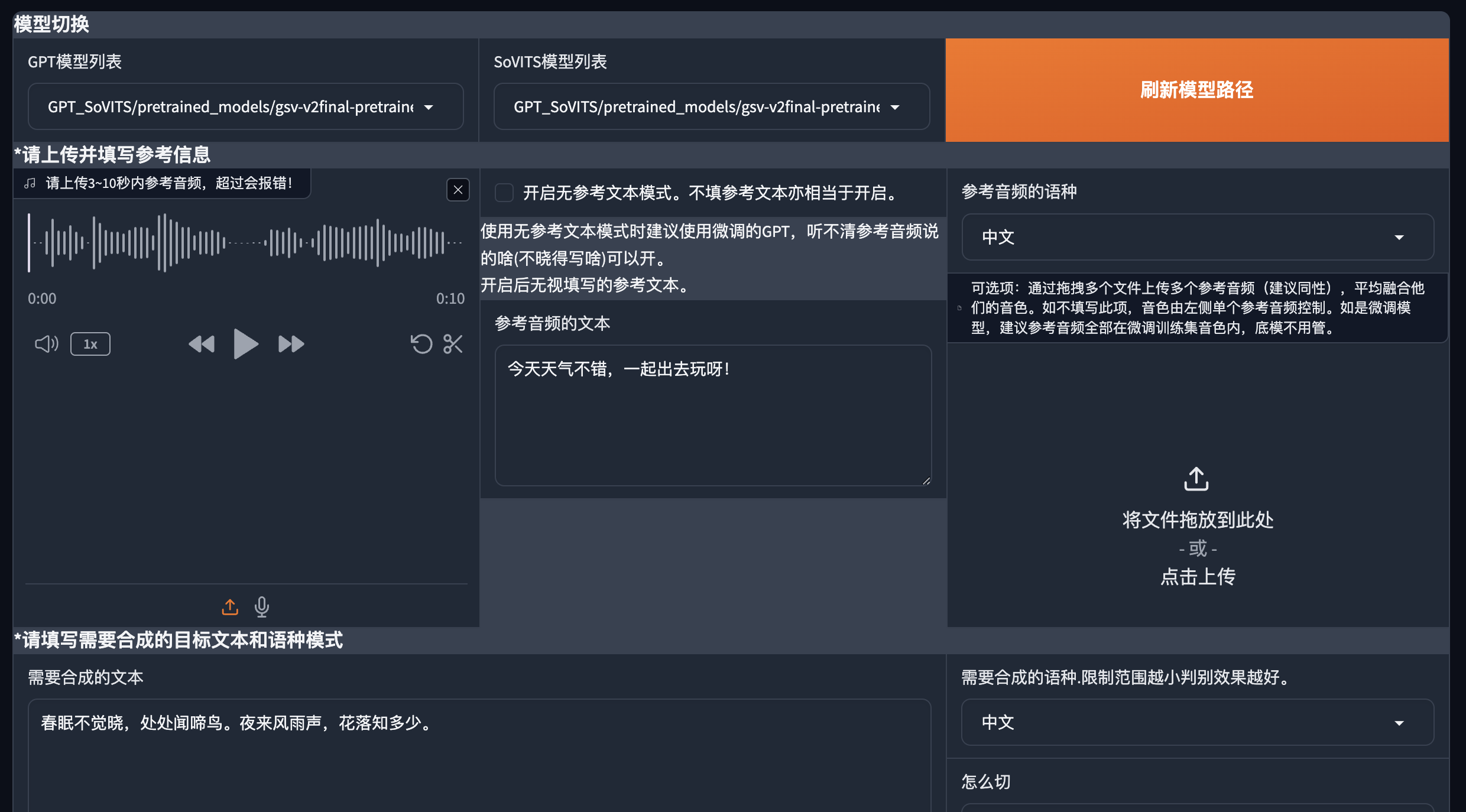1466x812 pixels.
Task: Click the orange upload audio icon
Action: (230, 607)
